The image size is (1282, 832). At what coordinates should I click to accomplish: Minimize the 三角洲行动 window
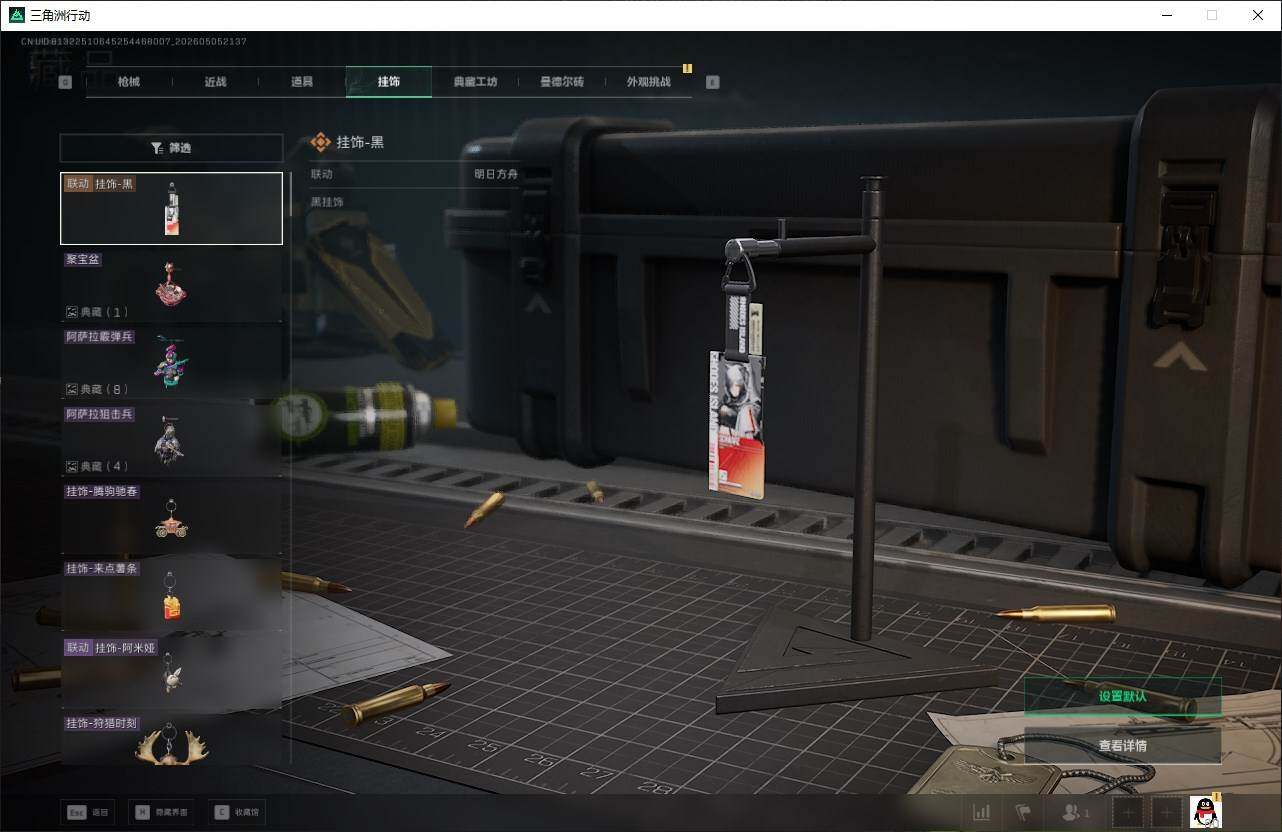(x=1166, y=15)
